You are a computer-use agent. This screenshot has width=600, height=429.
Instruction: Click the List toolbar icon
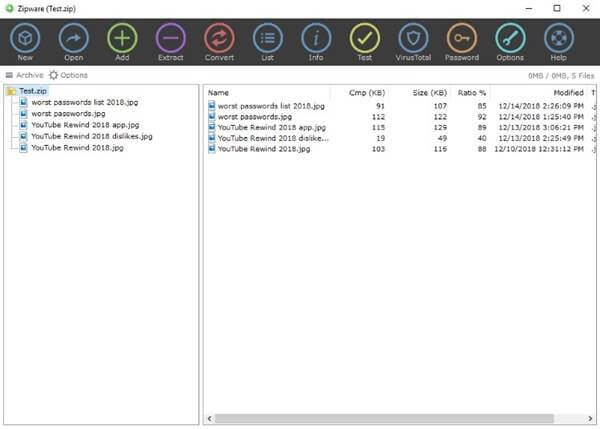click(267, 38)
